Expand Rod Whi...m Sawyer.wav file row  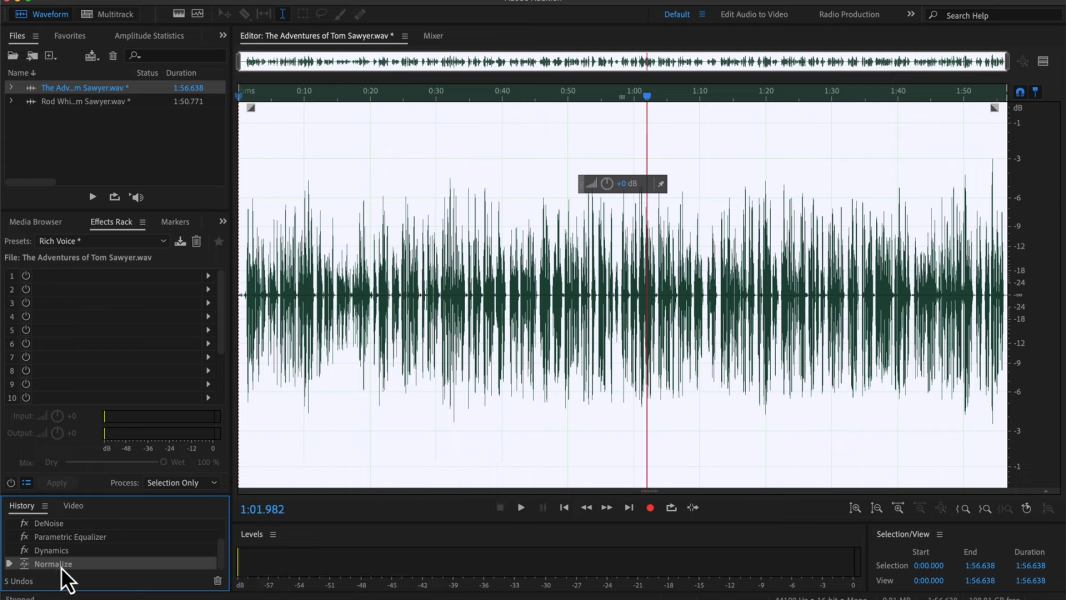click(10, 101)
